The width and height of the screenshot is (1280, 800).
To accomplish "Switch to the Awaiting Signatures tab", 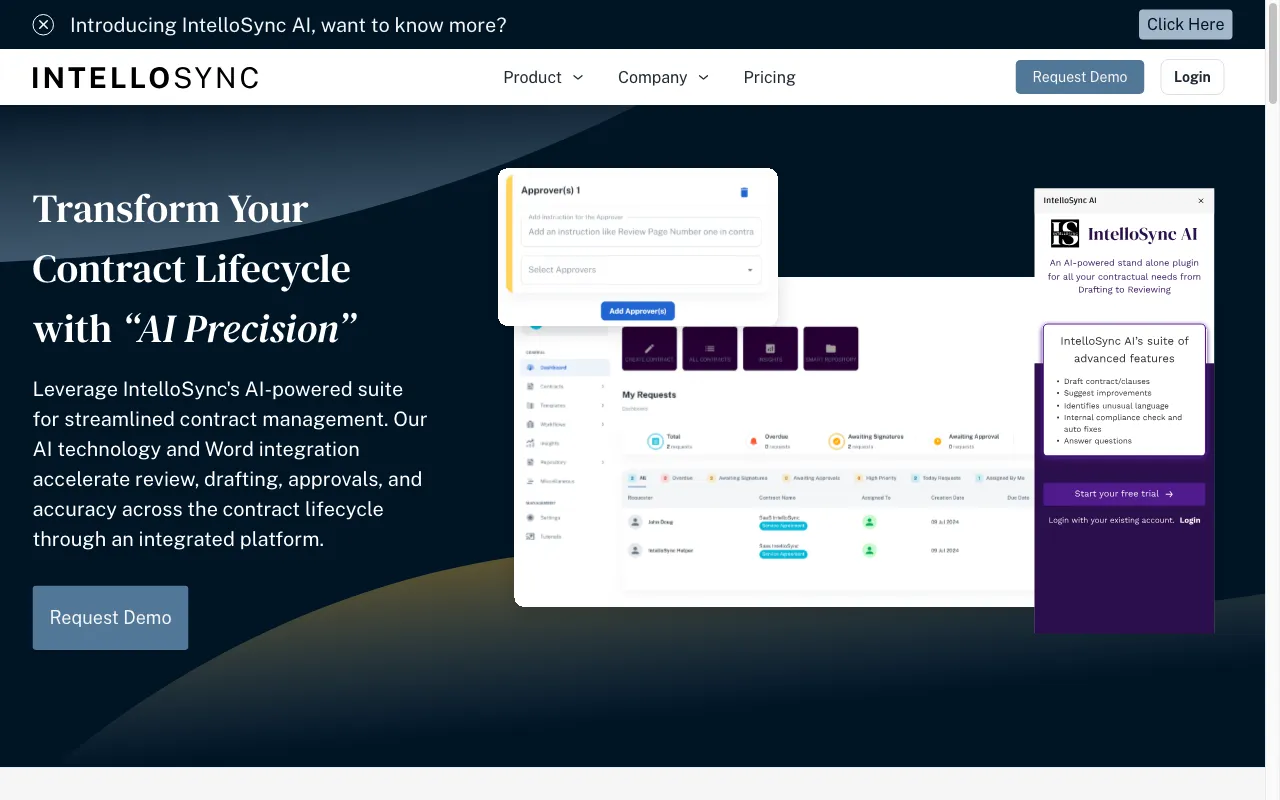I will pyautogui.click(x=738, y=478).
